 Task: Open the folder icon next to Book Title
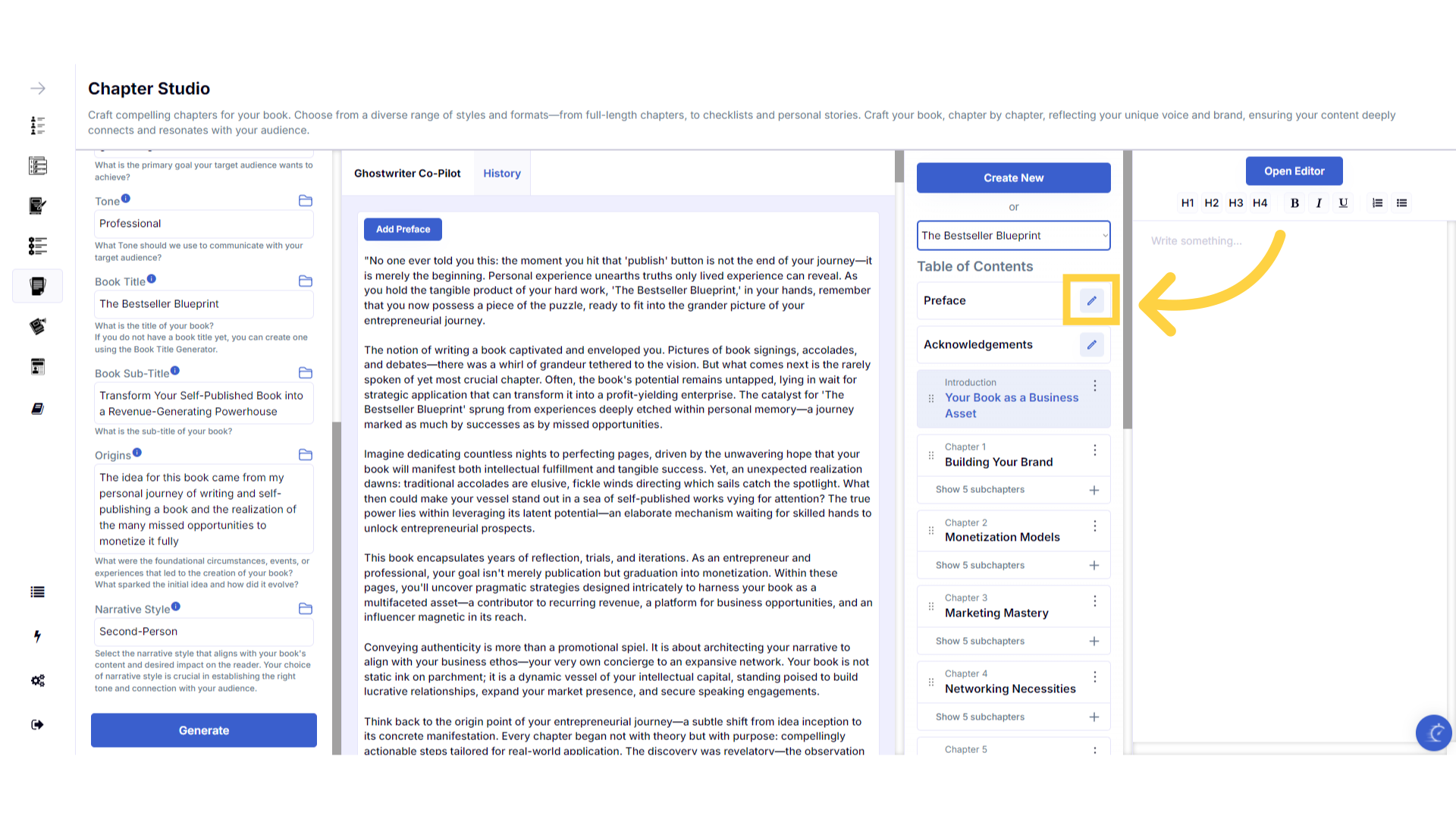[306, 281]
